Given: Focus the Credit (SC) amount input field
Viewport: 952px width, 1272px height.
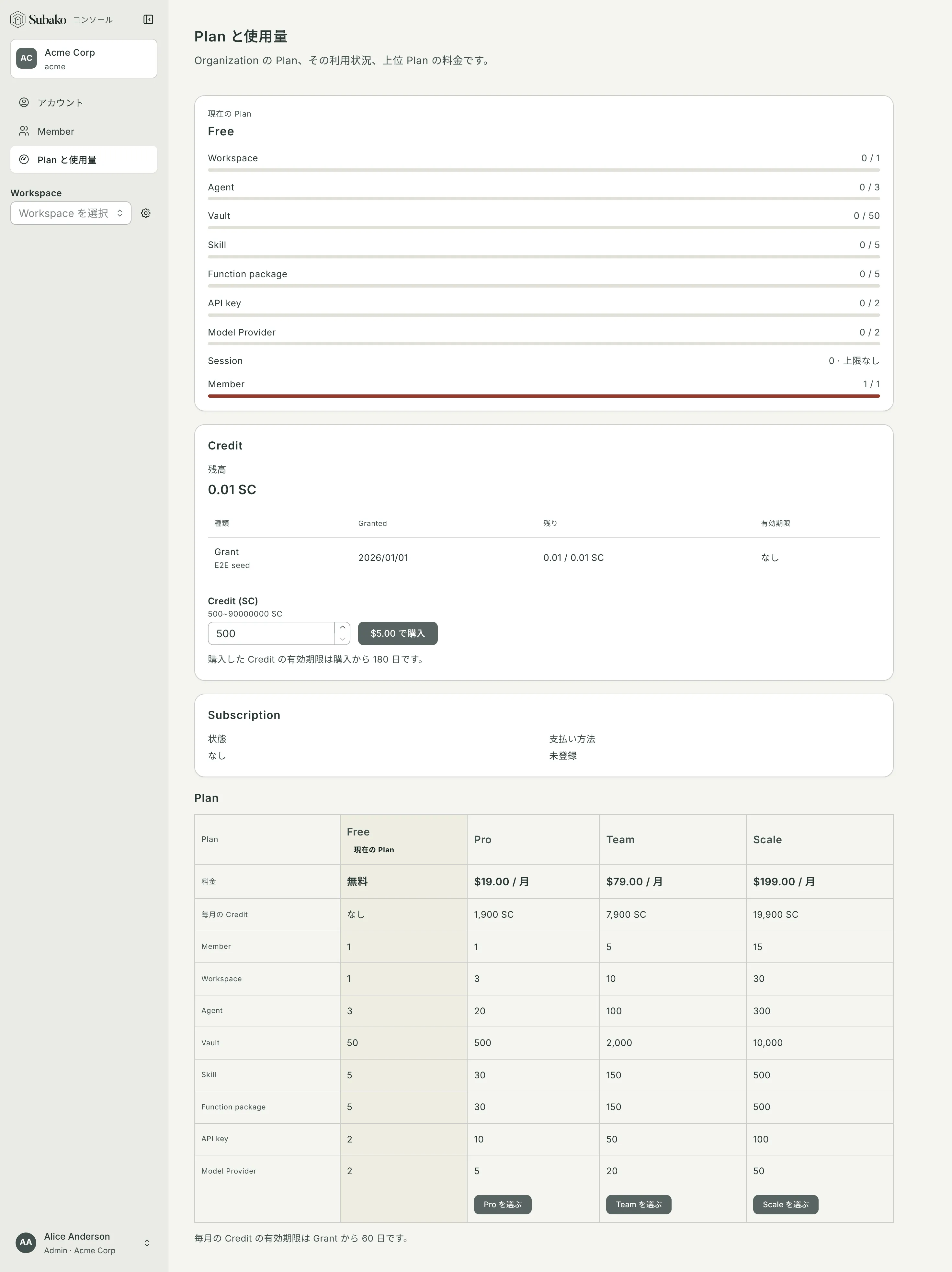Looking at the screenshot, I should click(x=271, y=633).
